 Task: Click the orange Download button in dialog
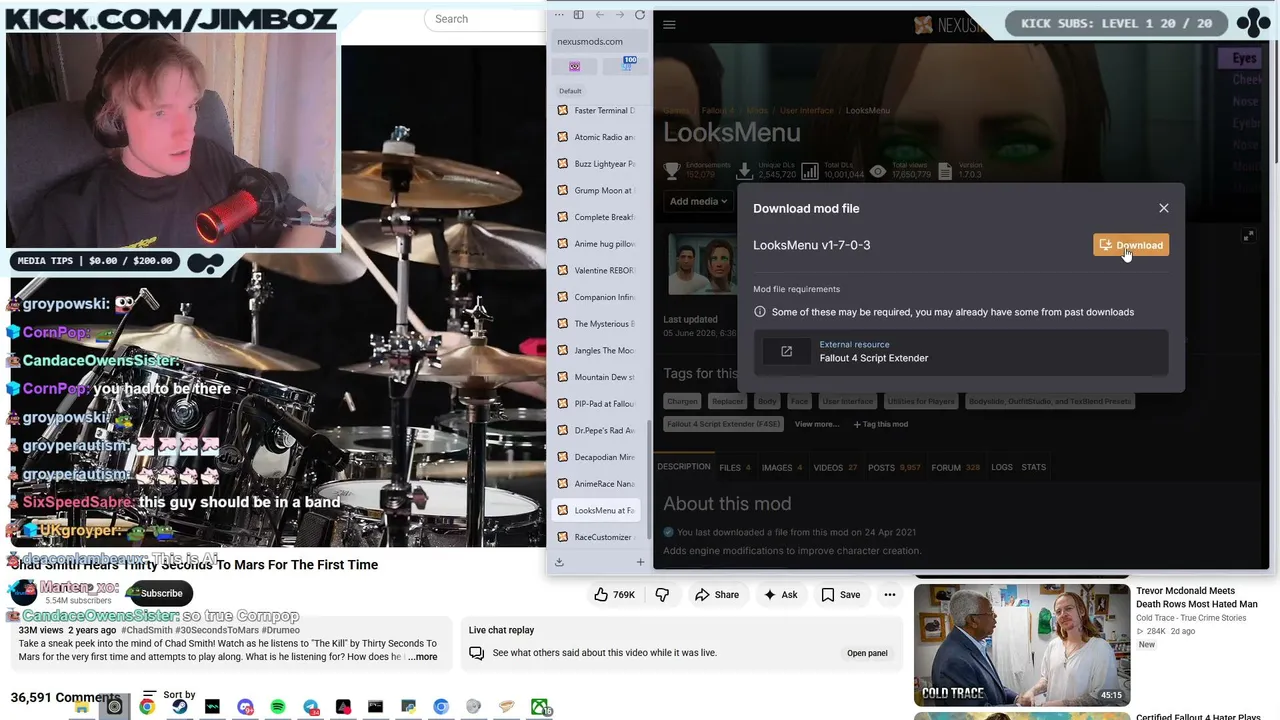(1131, 245)
